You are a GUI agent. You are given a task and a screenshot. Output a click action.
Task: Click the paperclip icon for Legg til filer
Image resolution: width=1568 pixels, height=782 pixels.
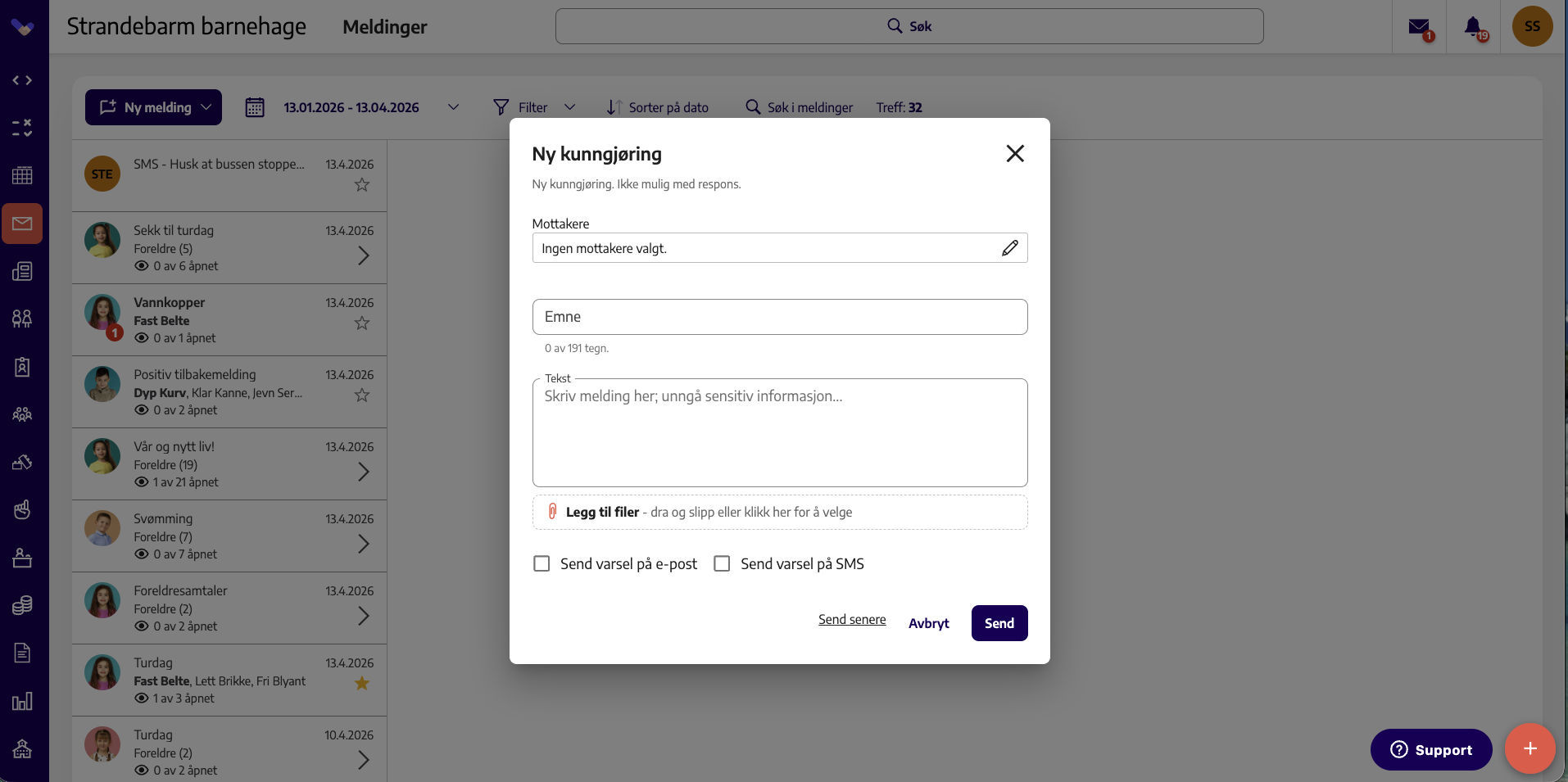(552, 512)
